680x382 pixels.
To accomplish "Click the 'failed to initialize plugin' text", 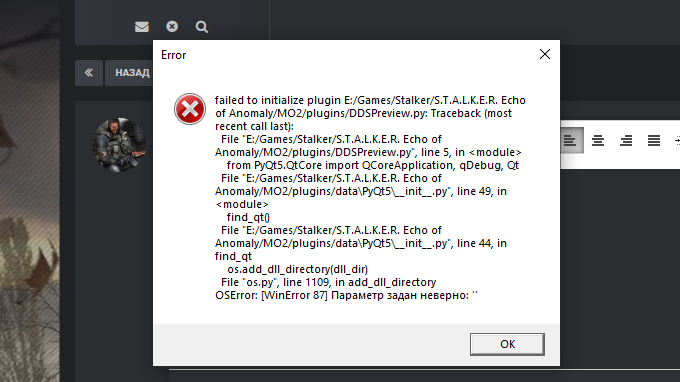I will click(278, 100).
